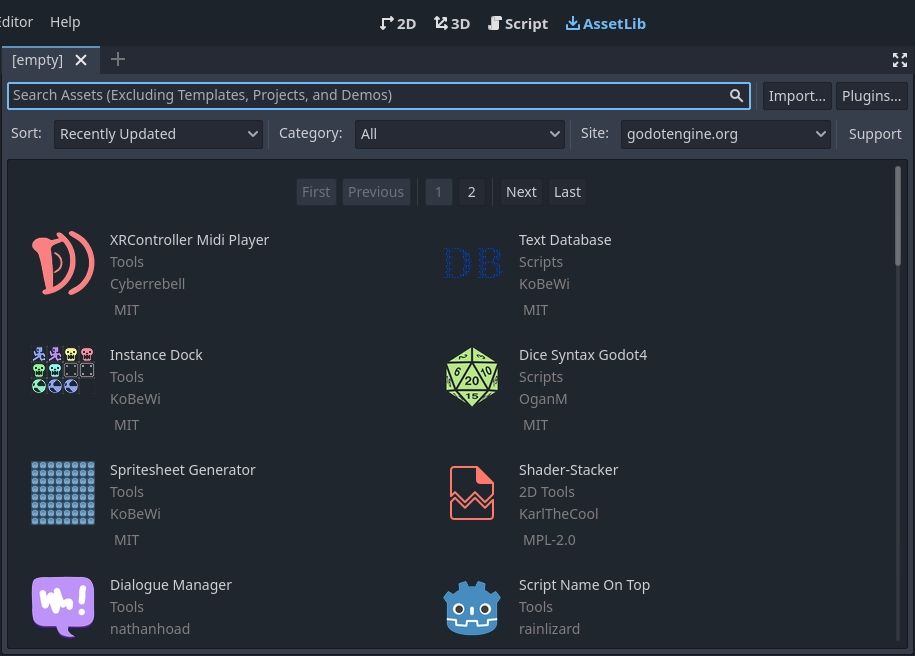Open the Plugins... dialog
The image size is (915, 656).
pyautogui.click(x=871, y=95)
